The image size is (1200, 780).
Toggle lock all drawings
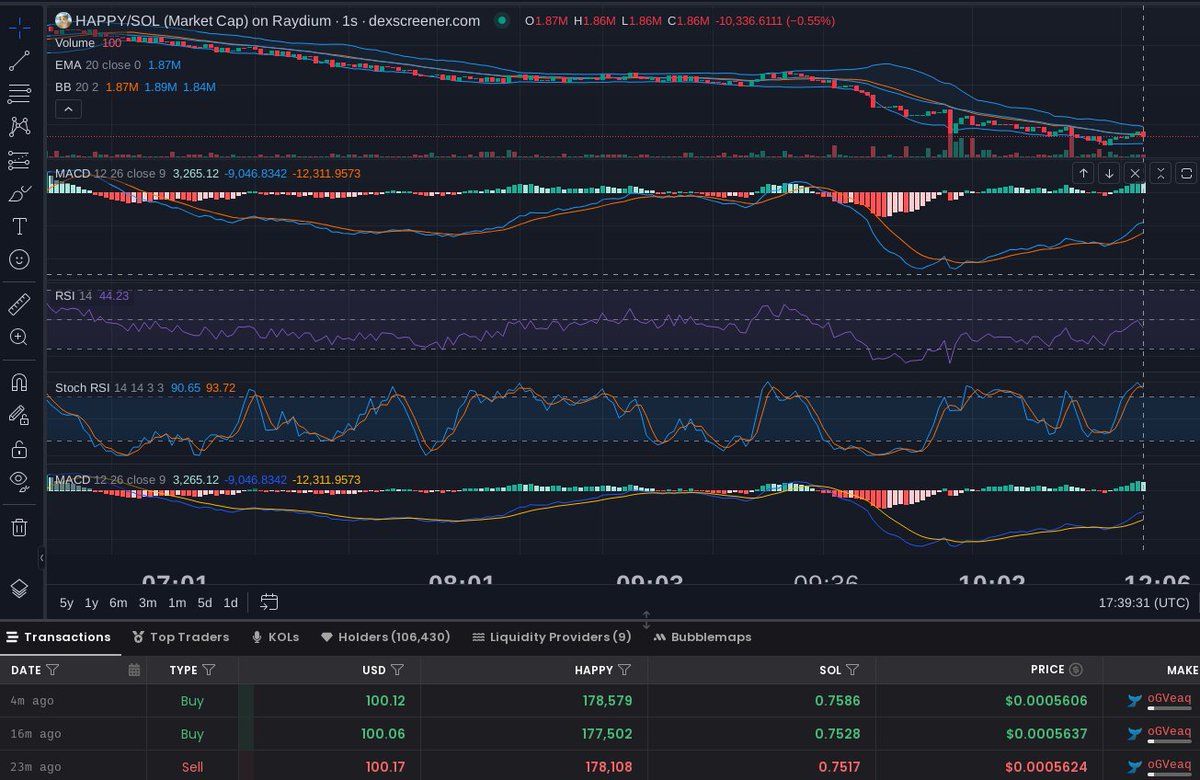click(19, 448)
